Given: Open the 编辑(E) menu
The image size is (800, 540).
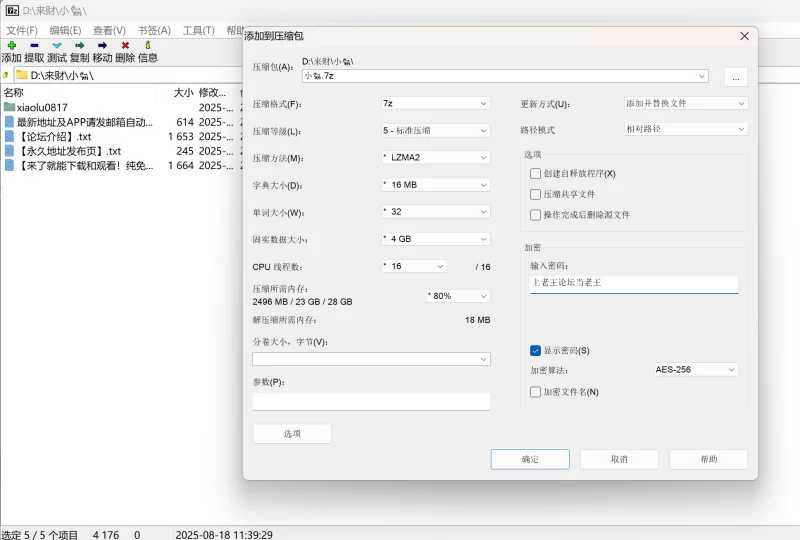Looking at the screenshot, I should coord(65,31).
